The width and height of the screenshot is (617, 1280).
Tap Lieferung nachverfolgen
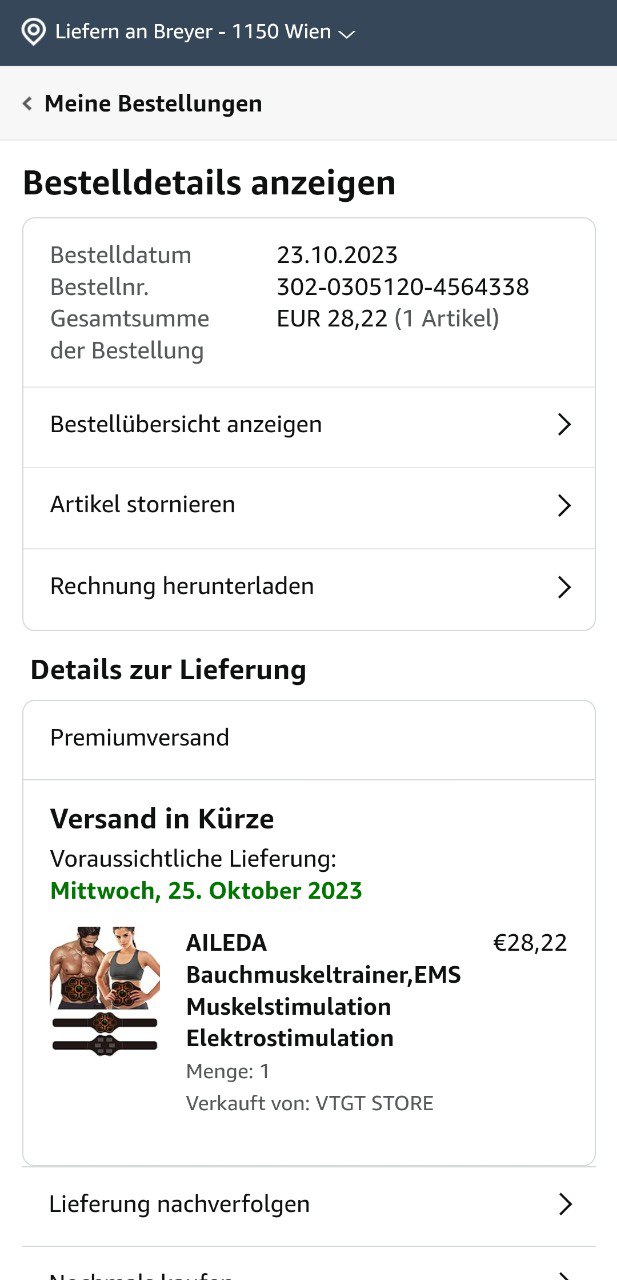[179, 1204]
